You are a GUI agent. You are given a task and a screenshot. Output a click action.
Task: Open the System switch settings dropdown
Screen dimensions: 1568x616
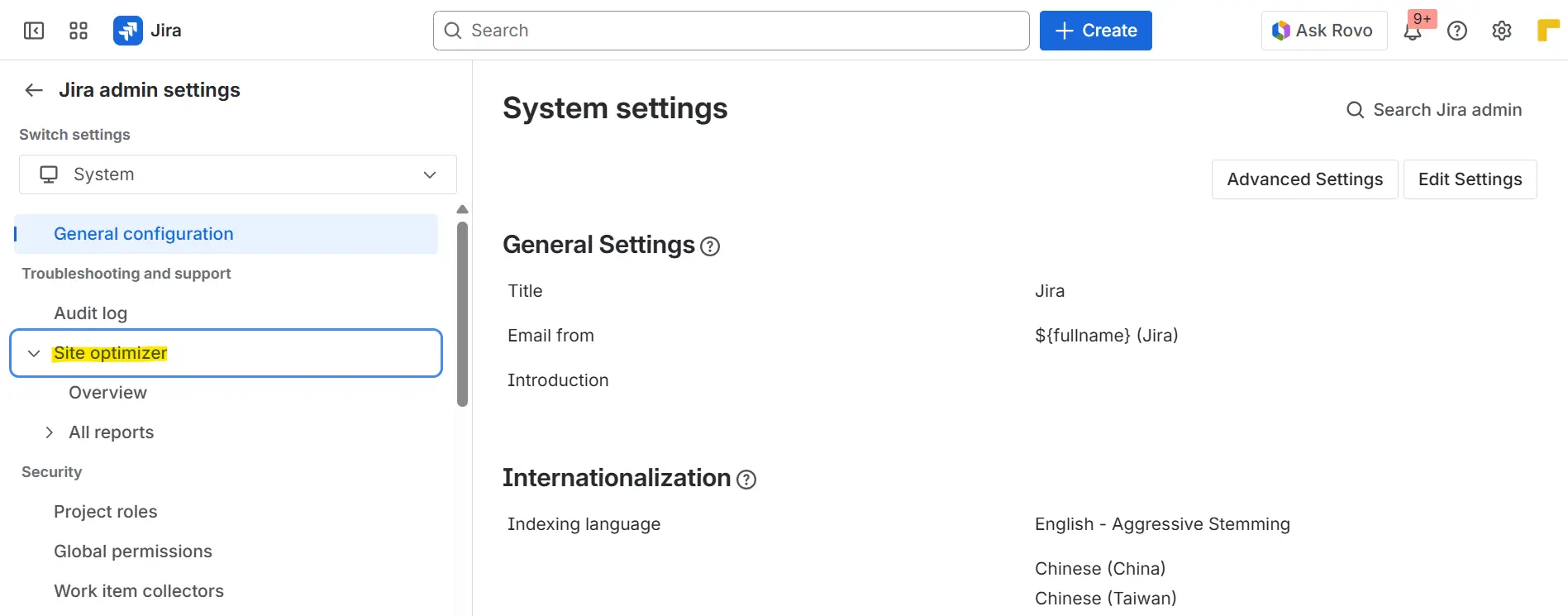(x=238, y=174)
